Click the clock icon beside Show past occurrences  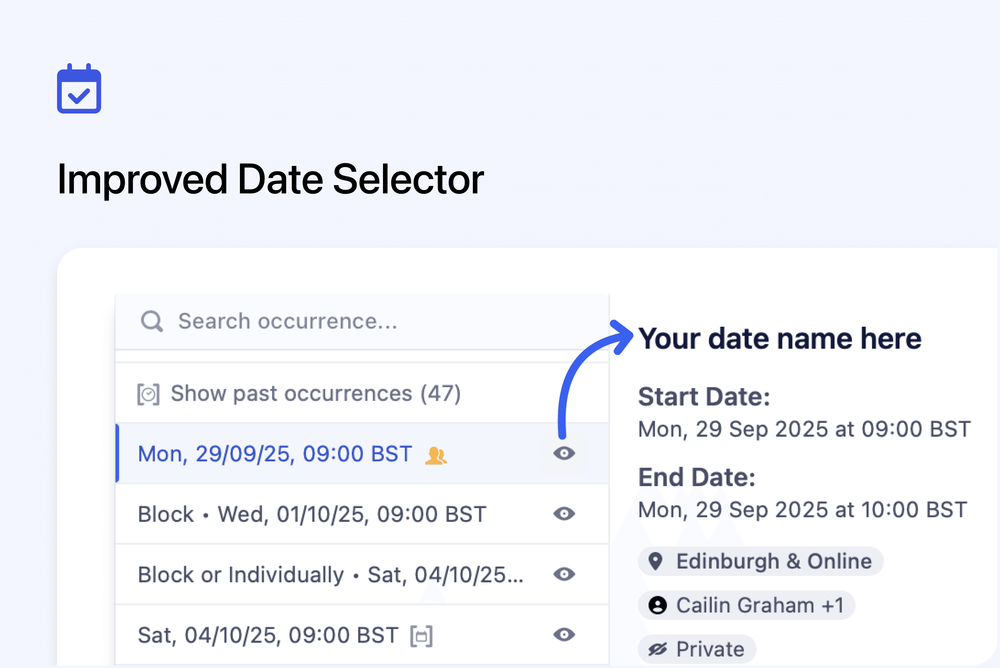[x=148, y=393]
